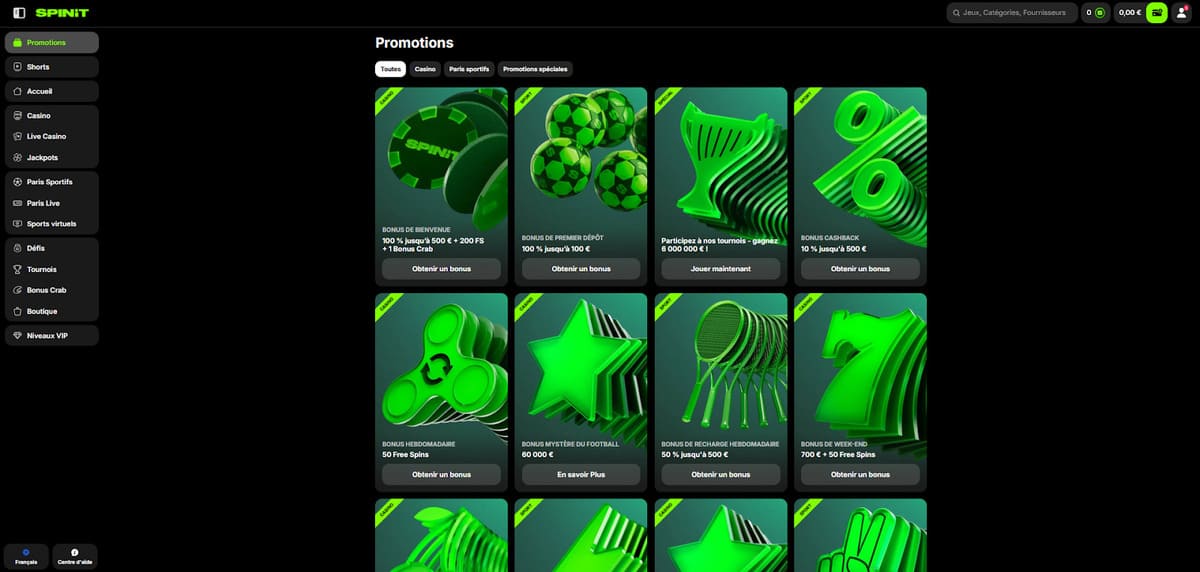This screenshot has width=1200, height=572.
Task: Click the SPINIT logo
Action: coord(62,13)
